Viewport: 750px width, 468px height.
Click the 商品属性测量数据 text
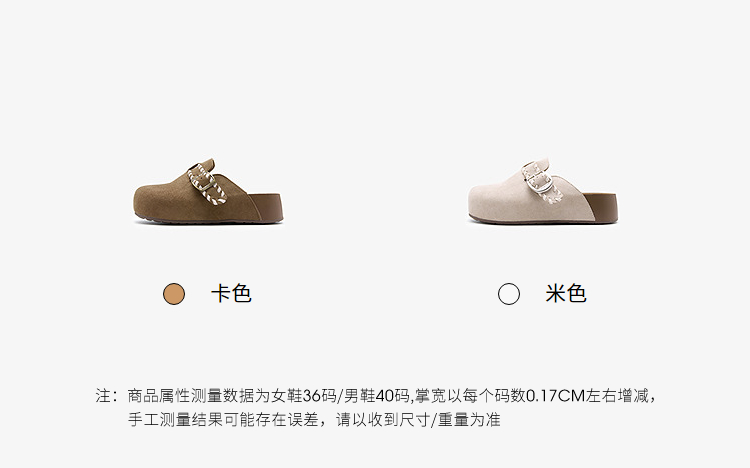pyautogui.click(x=191, y=396)
